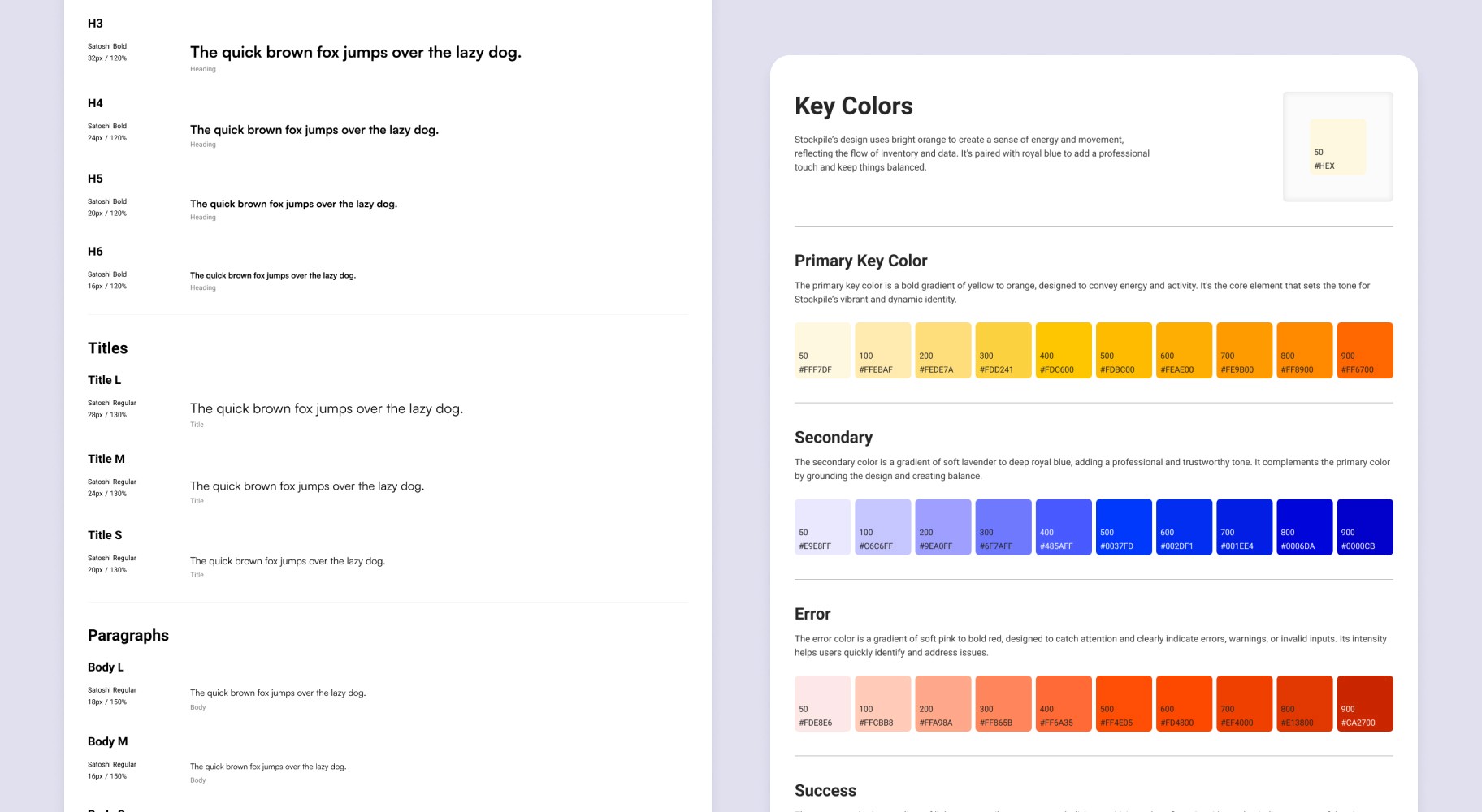Select the sample #HEX swatch card
The height and width of the screenshot is (812, 1482).
tap(1337, 147)
